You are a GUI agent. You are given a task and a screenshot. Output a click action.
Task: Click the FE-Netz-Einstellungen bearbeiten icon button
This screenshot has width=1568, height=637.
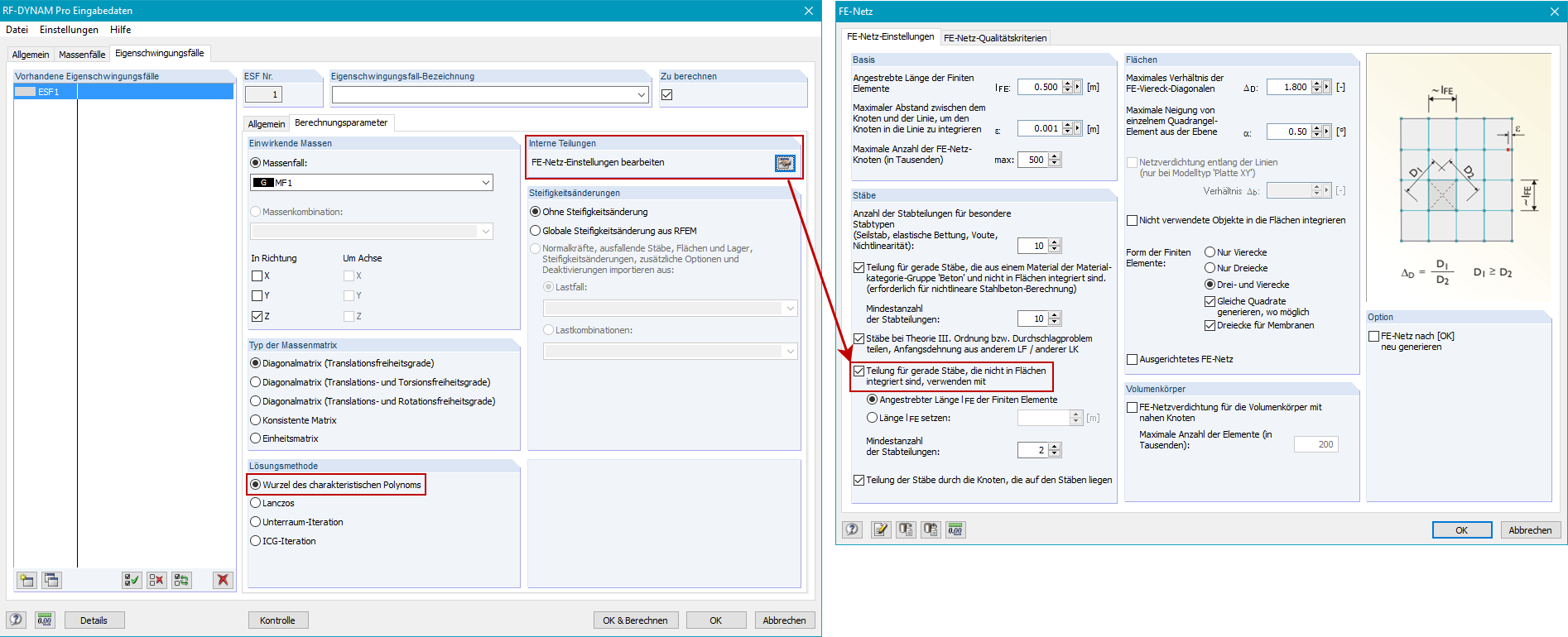point(785,163)
